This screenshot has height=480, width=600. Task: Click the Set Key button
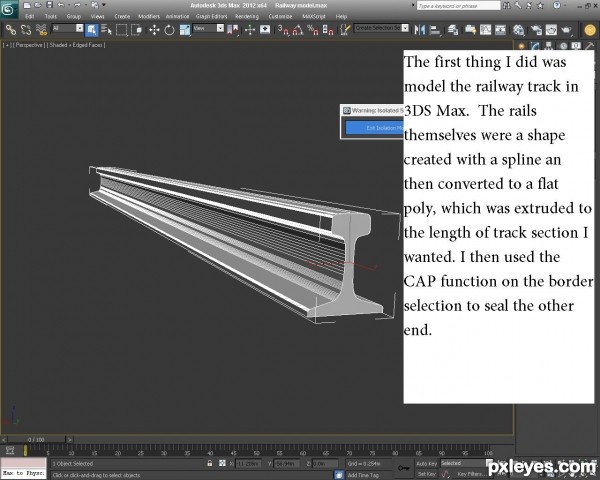click(426, 474)
